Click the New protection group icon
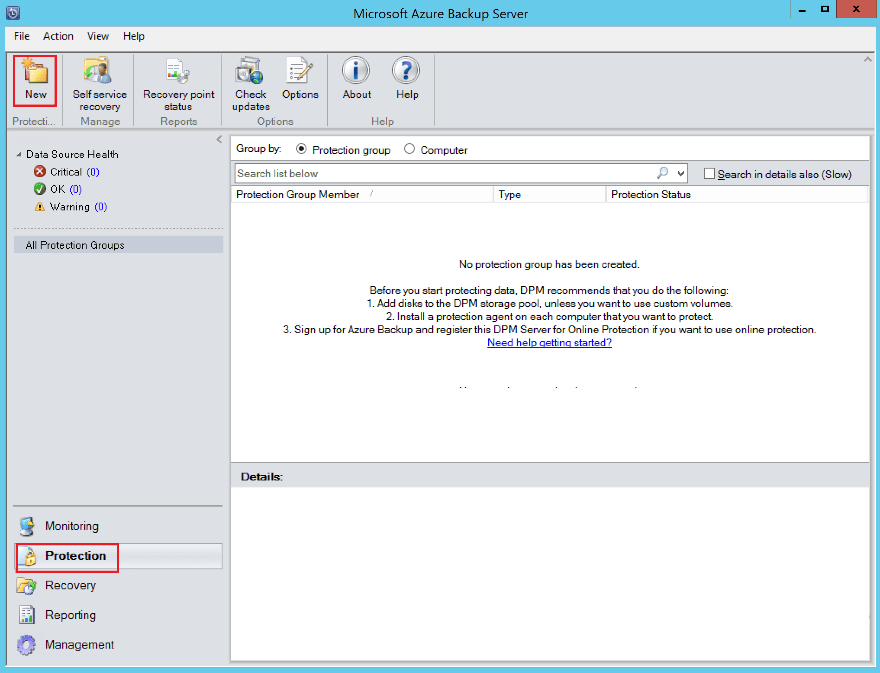This screenshot has width=880, height=673. point(35,72)
